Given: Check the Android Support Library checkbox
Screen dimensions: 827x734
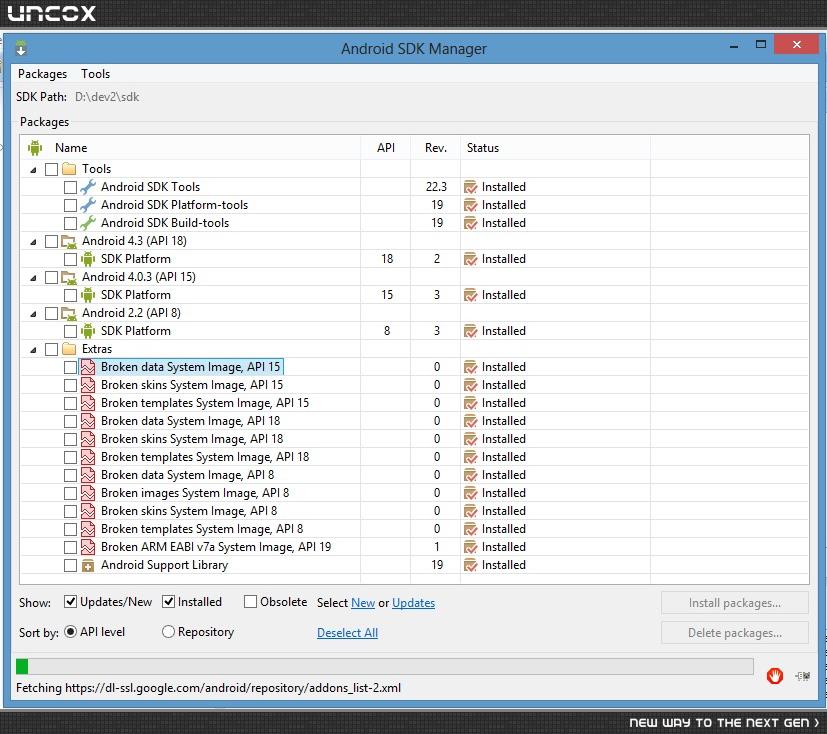Looking at the screenshot, I should pyautogui.click(x=70, y=565).
